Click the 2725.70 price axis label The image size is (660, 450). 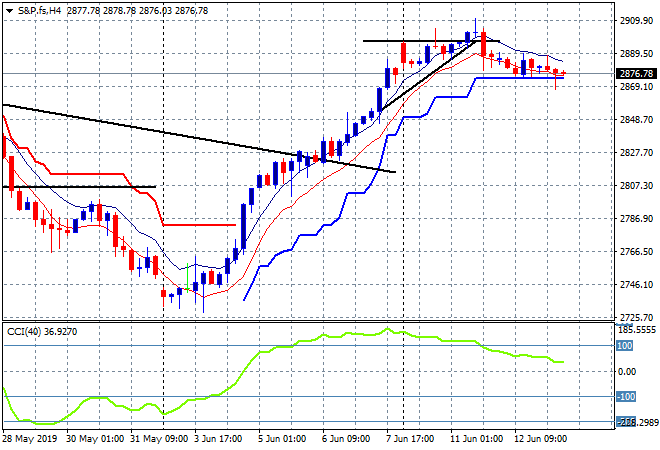(636, 317)
